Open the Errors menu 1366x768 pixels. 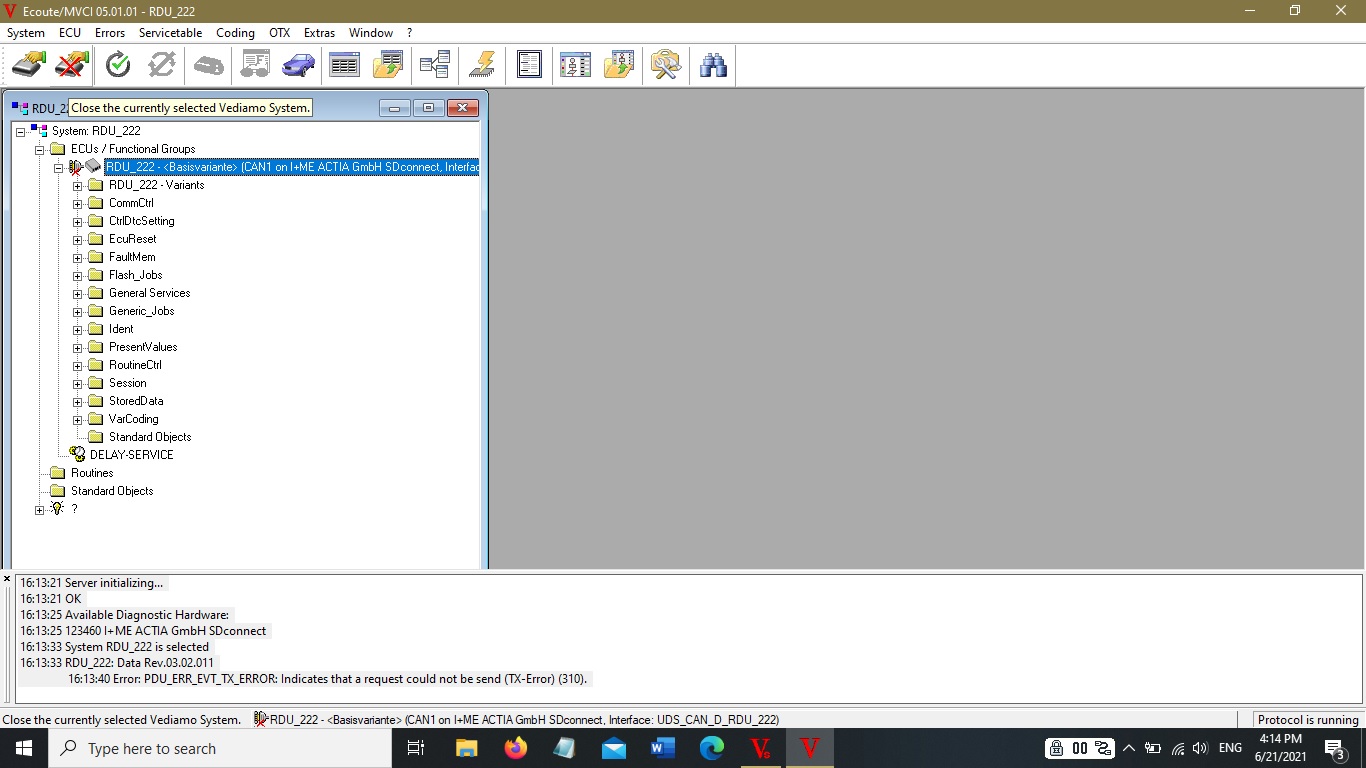tap(110, 33)
